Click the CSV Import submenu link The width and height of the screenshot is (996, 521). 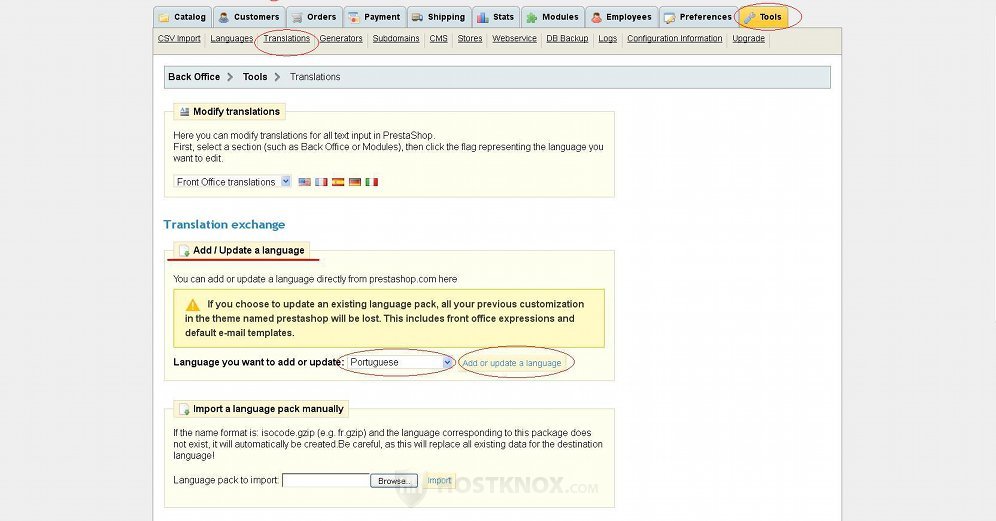[179, 39]
